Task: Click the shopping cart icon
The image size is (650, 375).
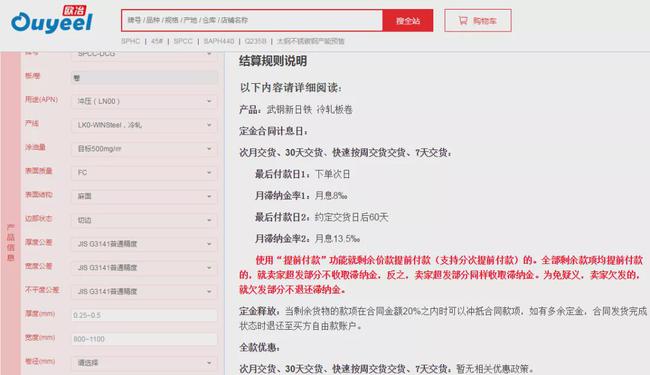Action: (x=463, y=20)
